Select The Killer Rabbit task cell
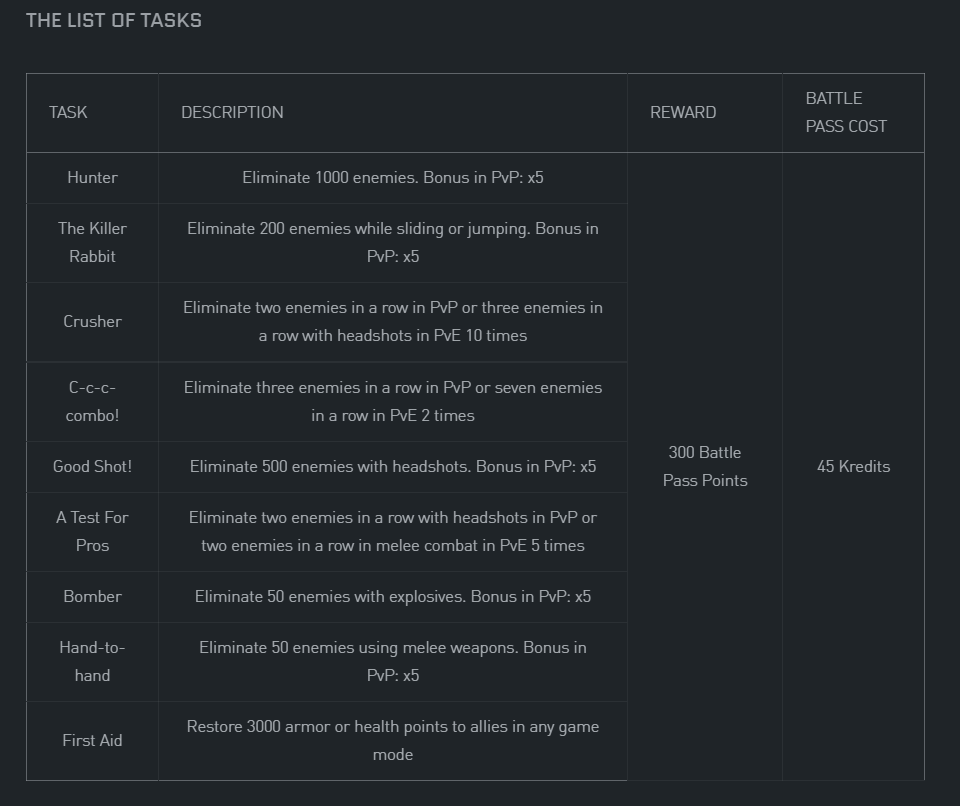The image size is (960, 806). [92, 242]
